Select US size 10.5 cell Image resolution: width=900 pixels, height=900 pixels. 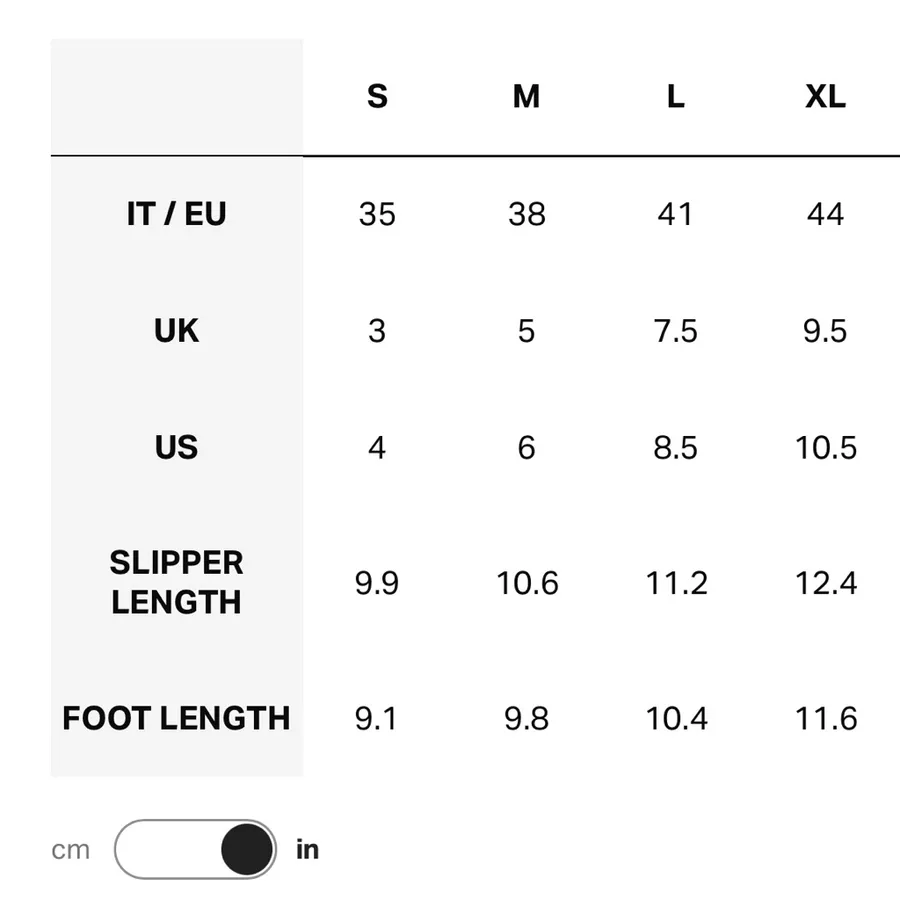pyautogui.click(x=825, y=448)
